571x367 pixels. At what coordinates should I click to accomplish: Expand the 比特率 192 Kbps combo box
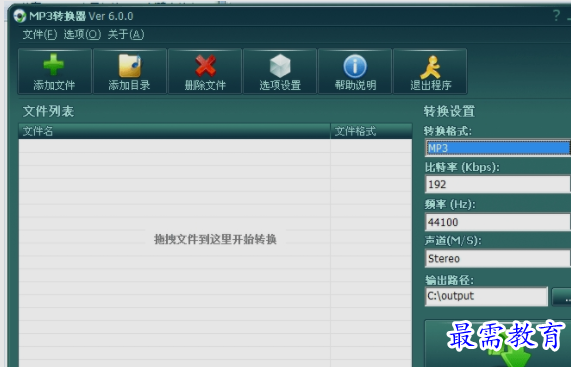[498, 184]
